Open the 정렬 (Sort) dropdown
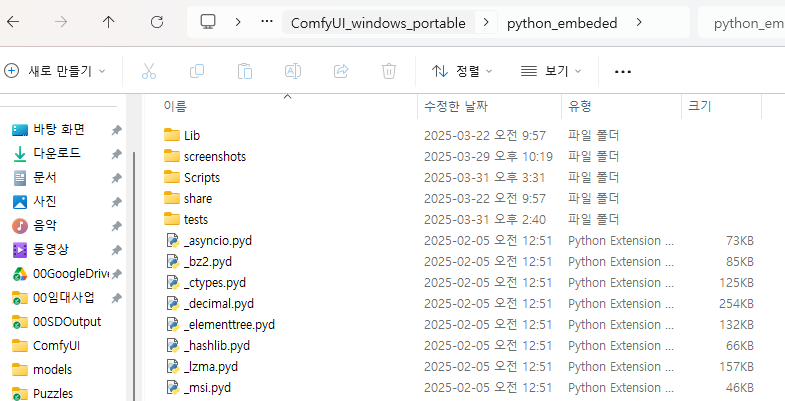This screenshot has height=401, width=785. (462, 71)
